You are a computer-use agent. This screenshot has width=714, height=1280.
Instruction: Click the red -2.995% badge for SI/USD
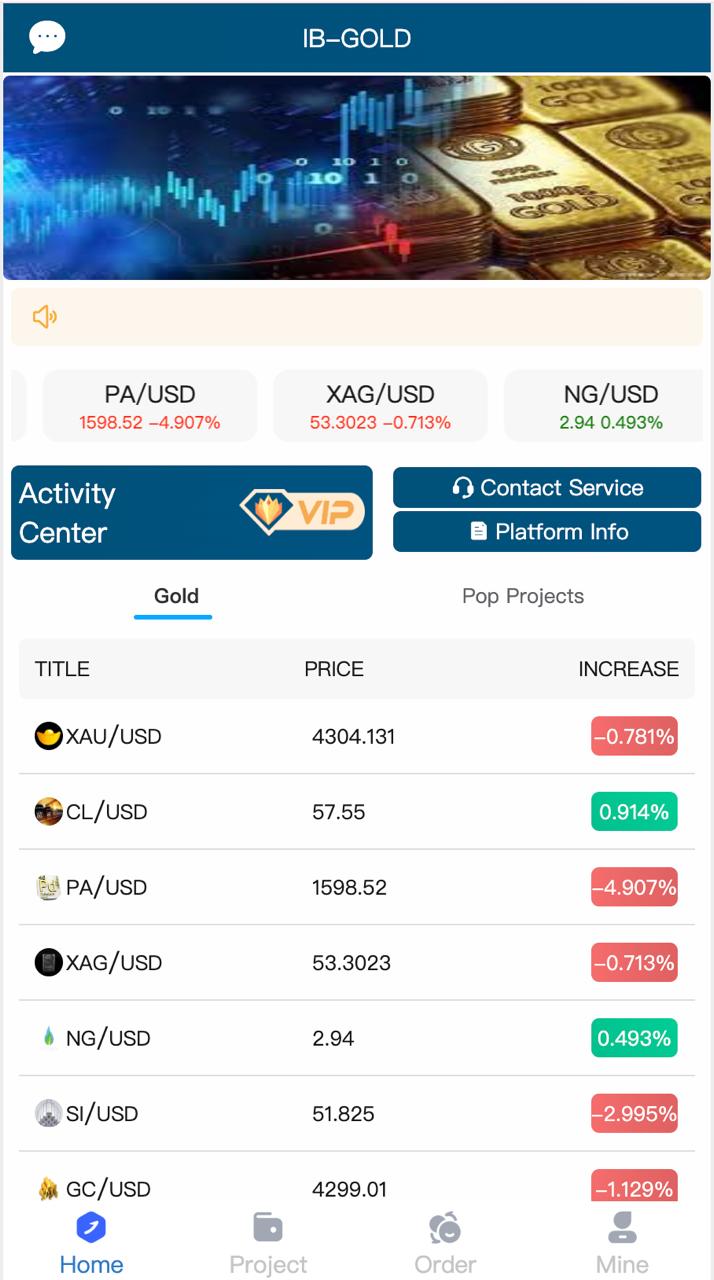634,1114
